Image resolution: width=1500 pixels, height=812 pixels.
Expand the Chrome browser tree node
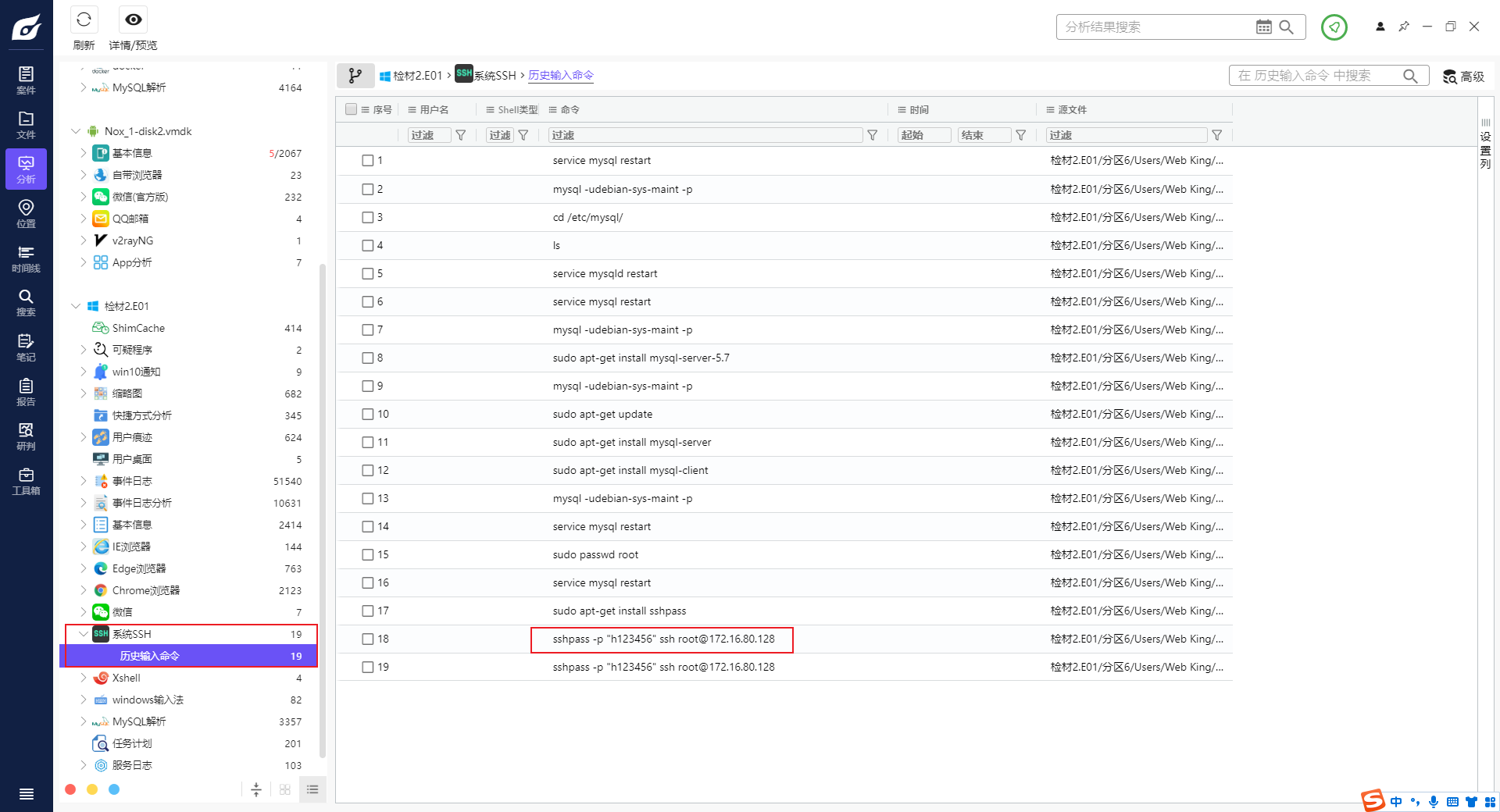coord(84,590)
